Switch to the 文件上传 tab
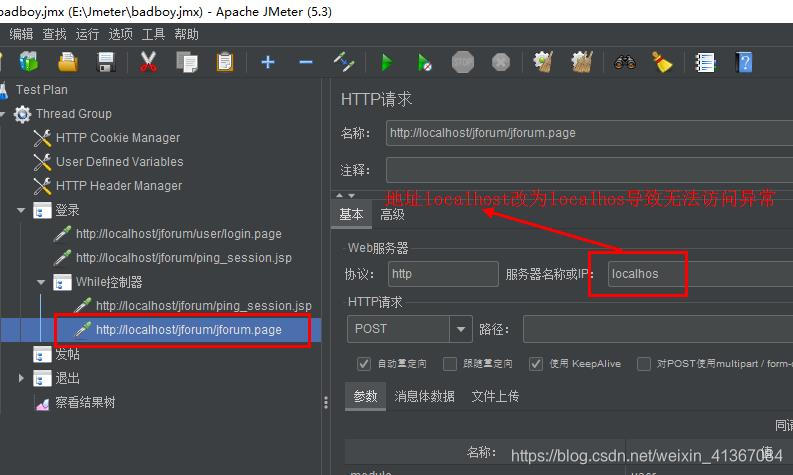793x475 pixels. (x=495, y=396)
